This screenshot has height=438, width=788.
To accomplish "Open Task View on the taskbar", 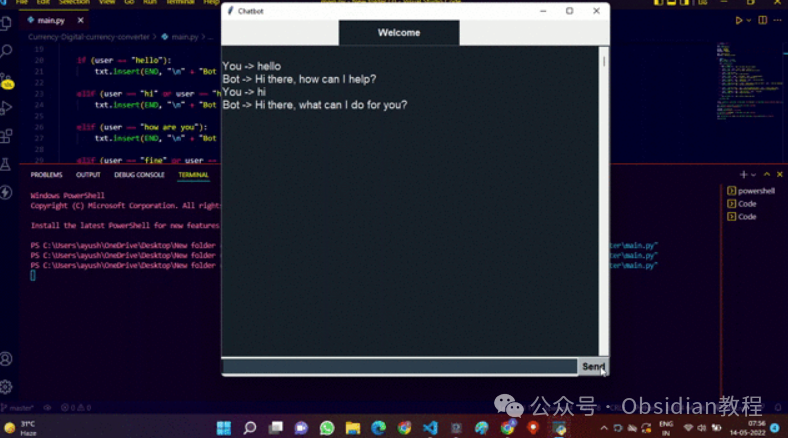I will tap(275, 428).
